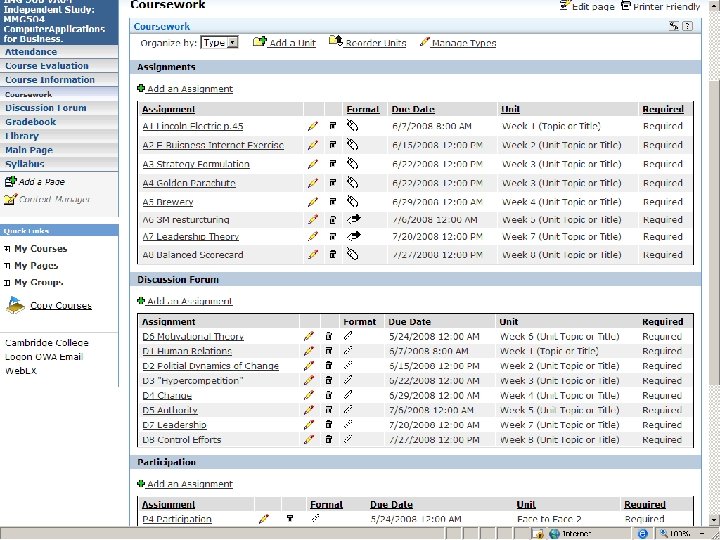Open Discussion Forum from the sidebar menu
720x540 pixels.
tap(46, 108)
